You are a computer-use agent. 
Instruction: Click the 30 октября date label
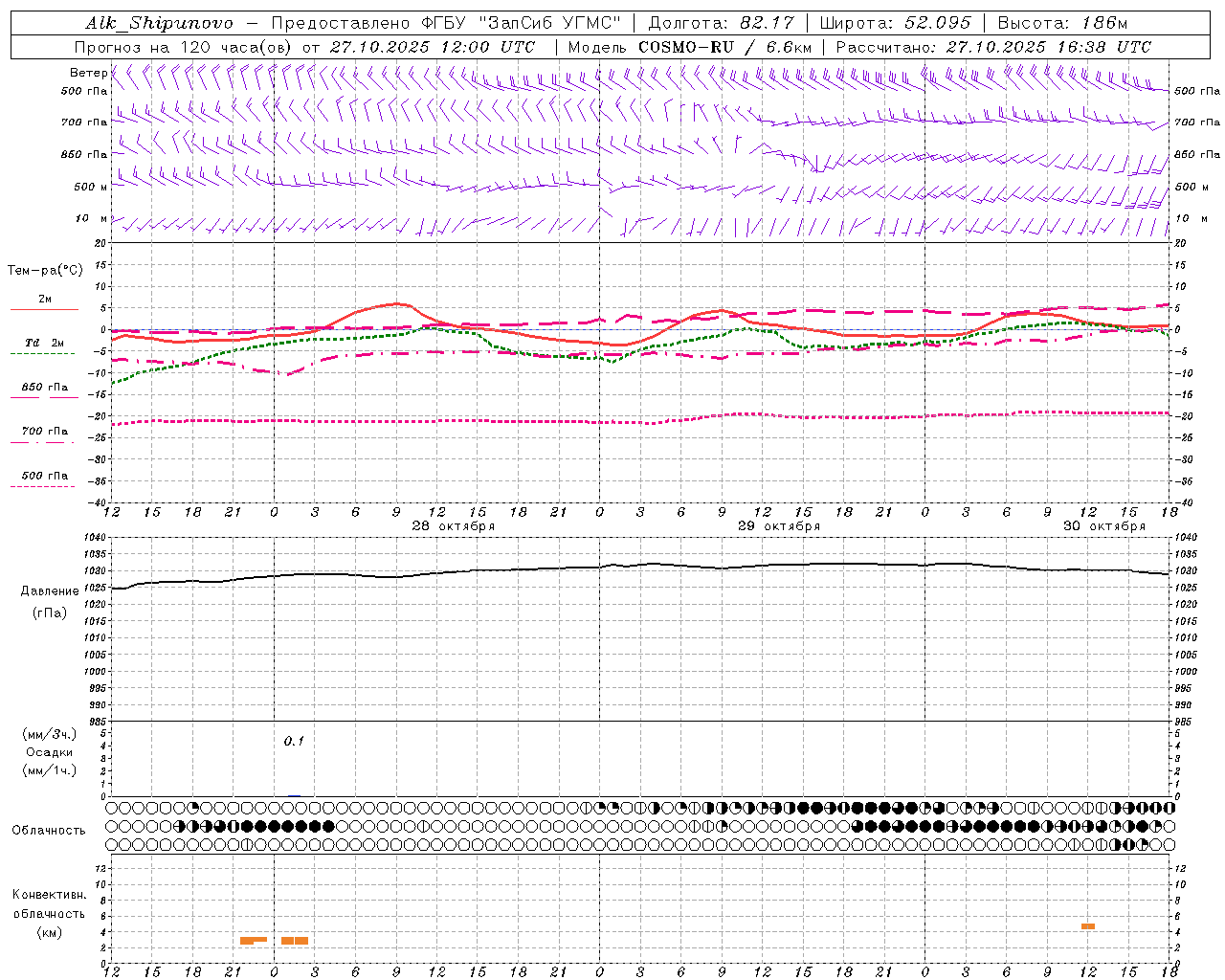tap(1104, 526)
